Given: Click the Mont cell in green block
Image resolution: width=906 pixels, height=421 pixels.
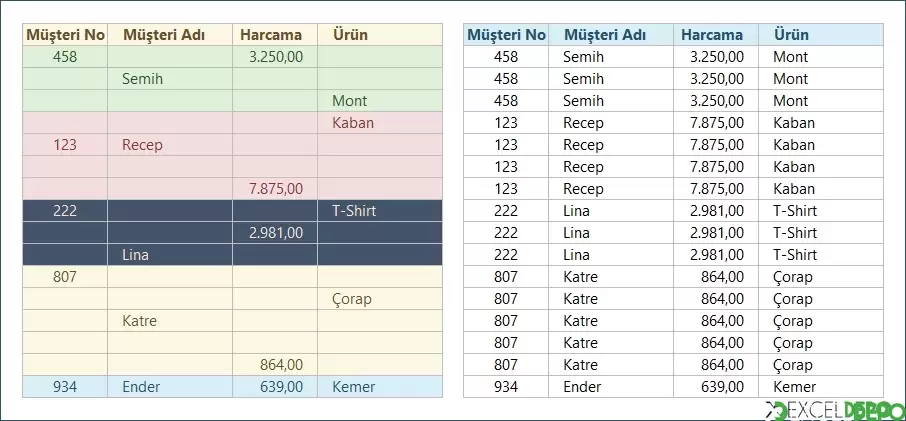Looking at the screenshot, I should pos(380,101).
